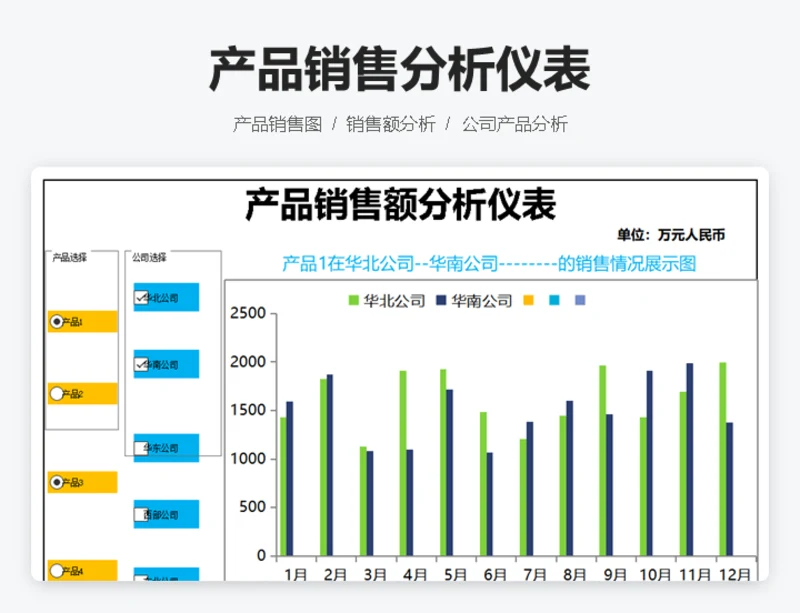800x613 pixels.
Task: Click the 6月 axis label
Action: coord(495,574)
